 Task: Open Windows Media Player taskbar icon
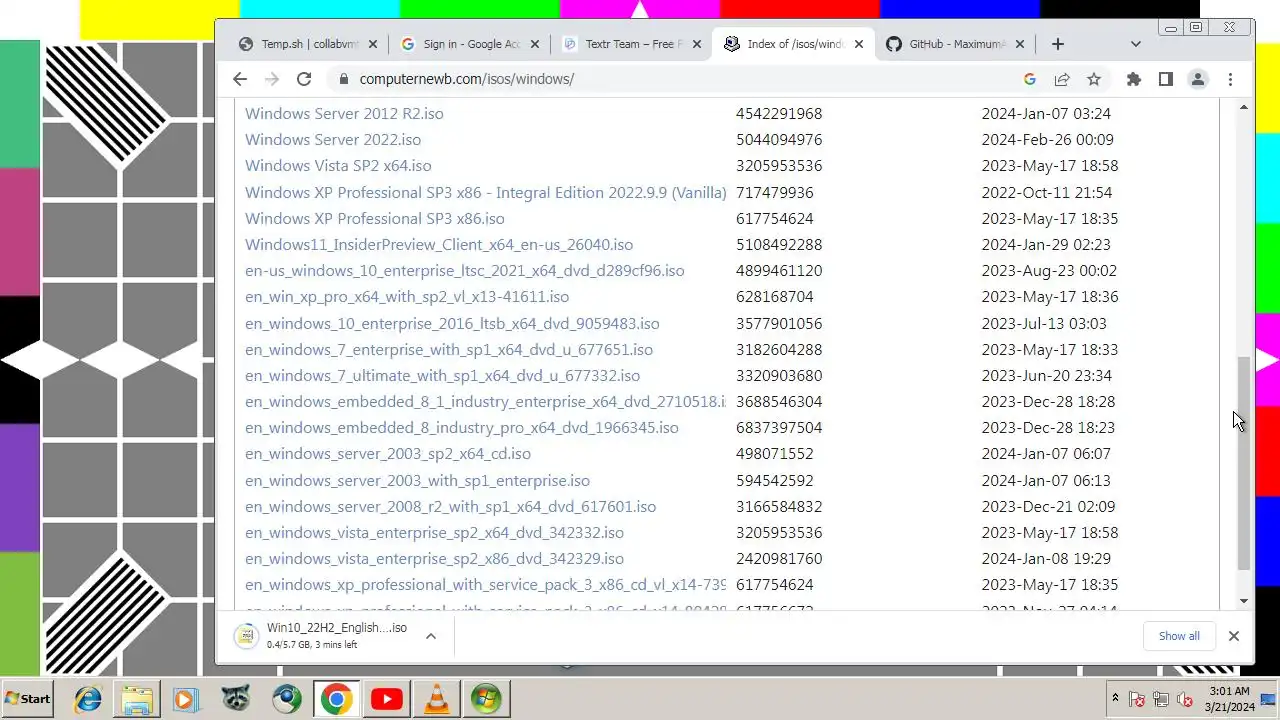[186, 699]
